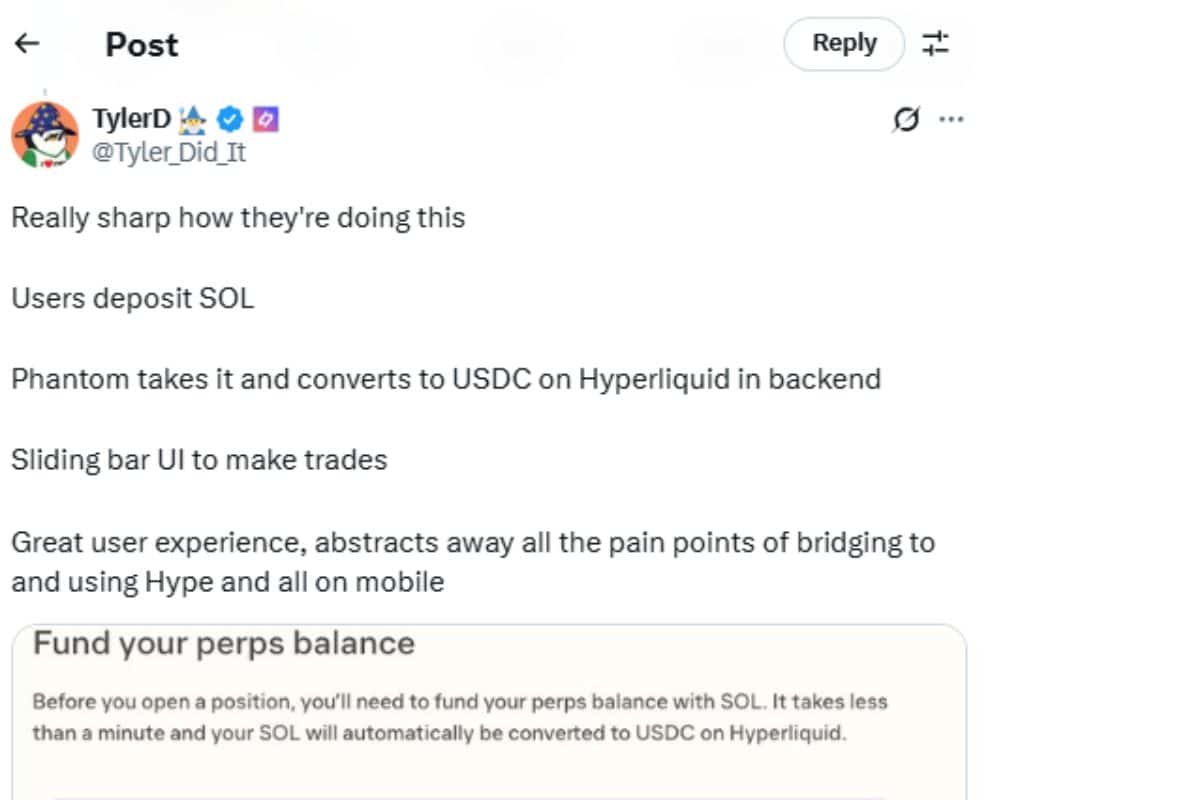Click the Grok slashed-circle icon
This screenshot has height=800, width=1200.
click(x=906, y=120)
